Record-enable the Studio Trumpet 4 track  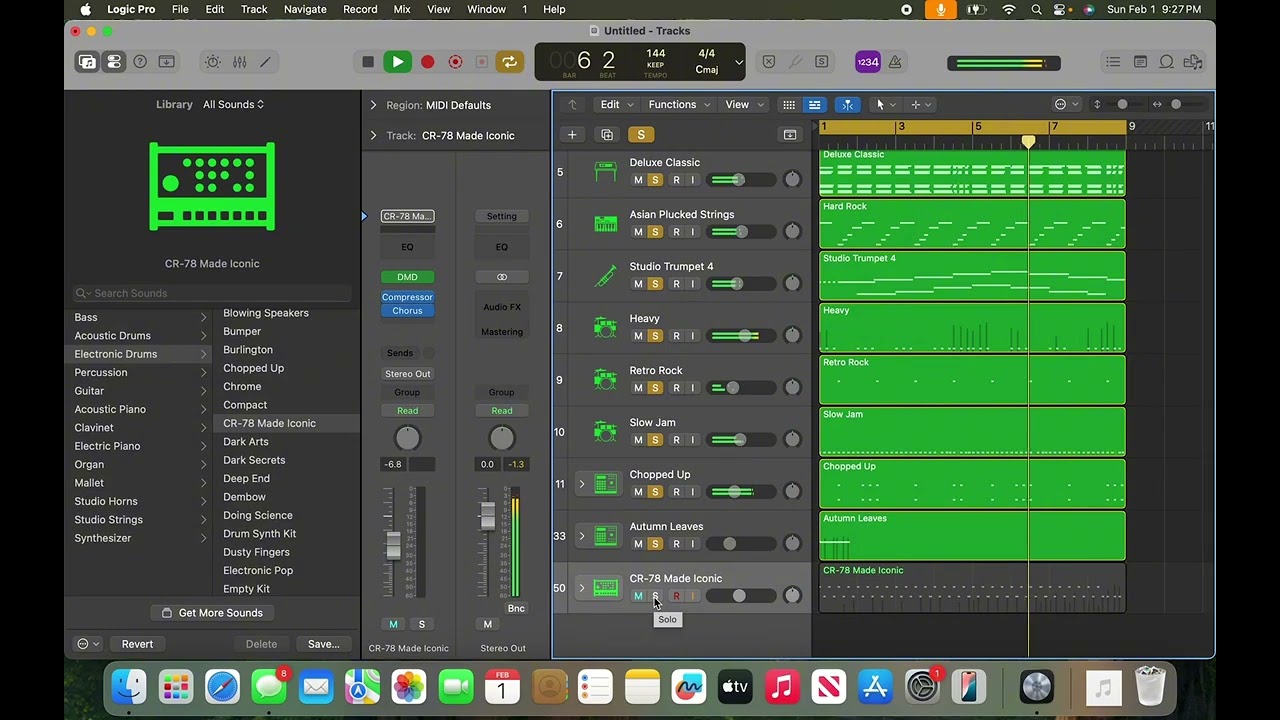[676, 284]
